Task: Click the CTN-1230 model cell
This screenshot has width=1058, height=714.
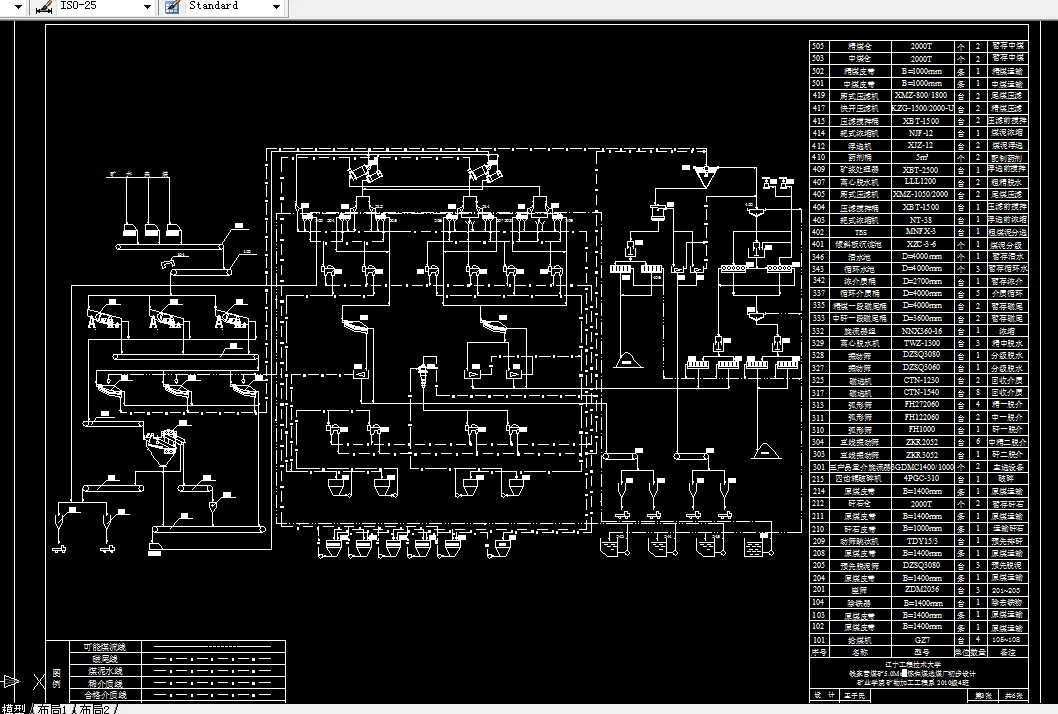Action: 922,380
